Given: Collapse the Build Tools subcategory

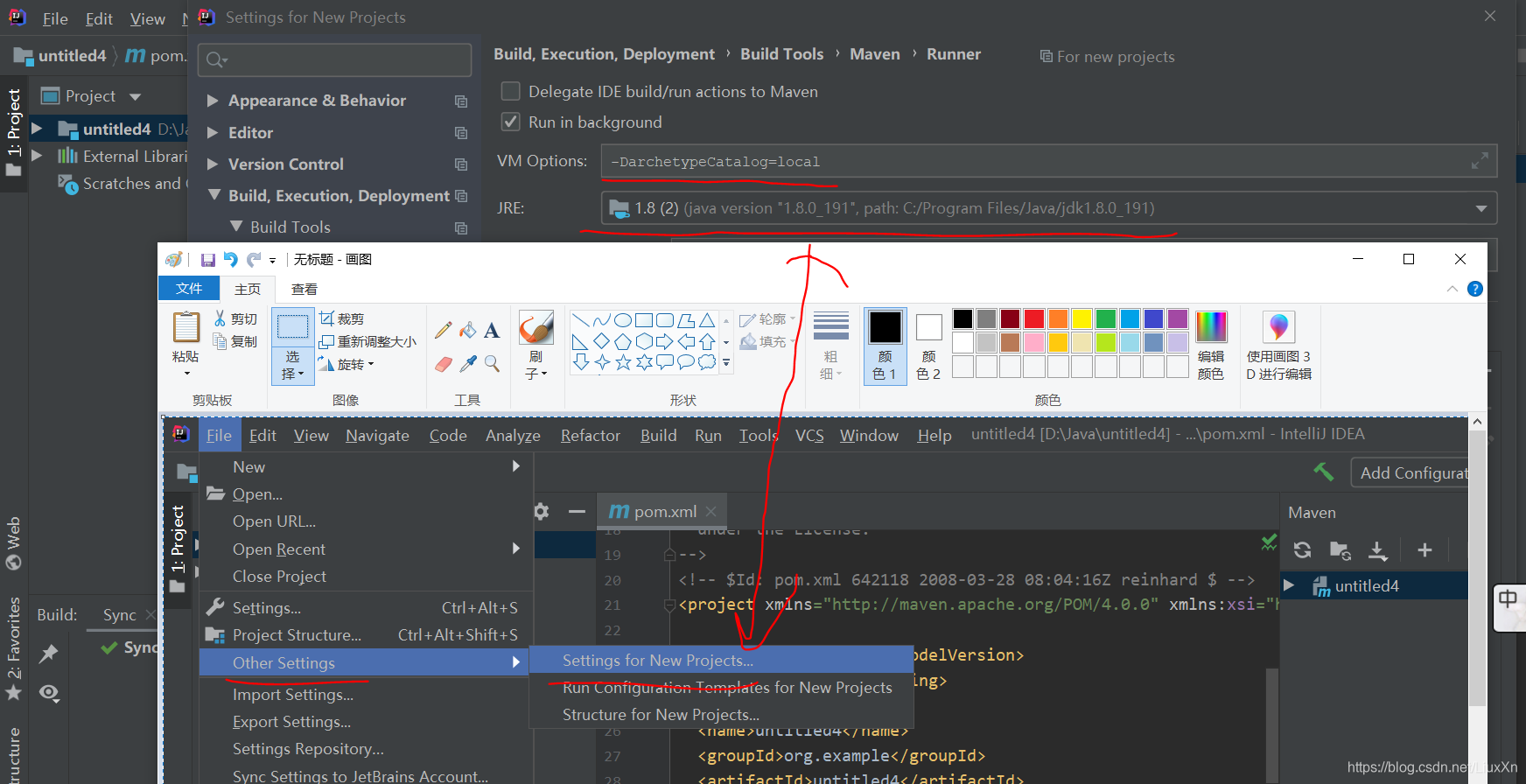Looking at the screenshot, I should 235,227.
